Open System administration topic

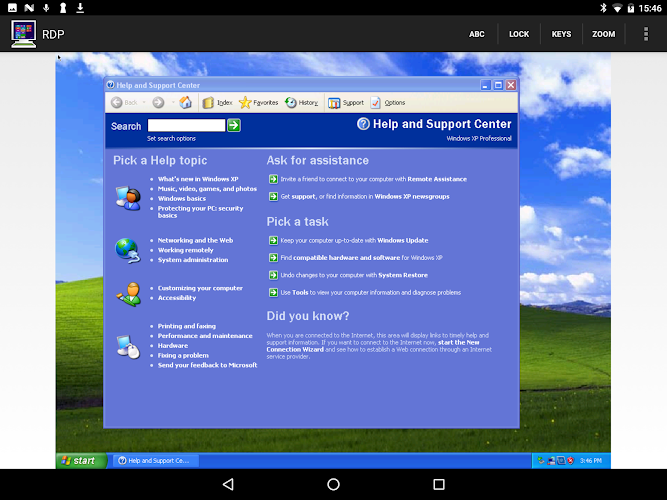(193, 260)
